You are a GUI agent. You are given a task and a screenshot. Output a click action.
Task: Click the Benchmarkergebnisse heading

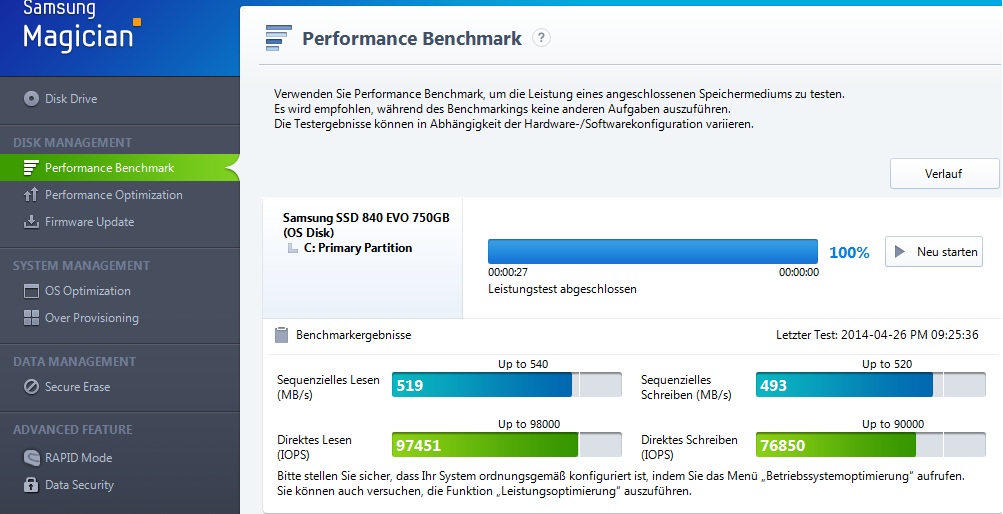tap(353, 335)
